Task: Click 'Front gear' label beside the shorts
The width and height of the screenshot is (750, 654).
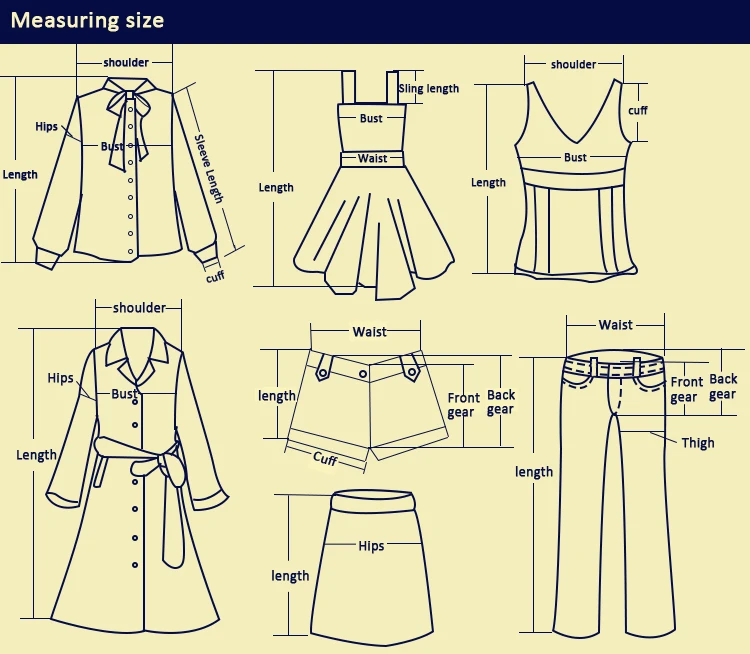Action: pyautogui.click(x=463, y=405)
